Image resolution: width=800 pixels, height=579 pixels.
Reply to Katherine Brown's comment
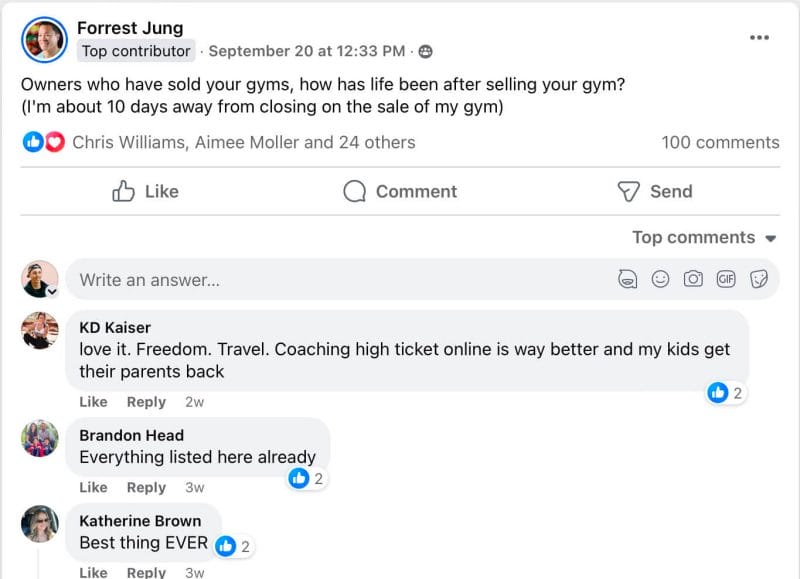(x=146, y=572)
